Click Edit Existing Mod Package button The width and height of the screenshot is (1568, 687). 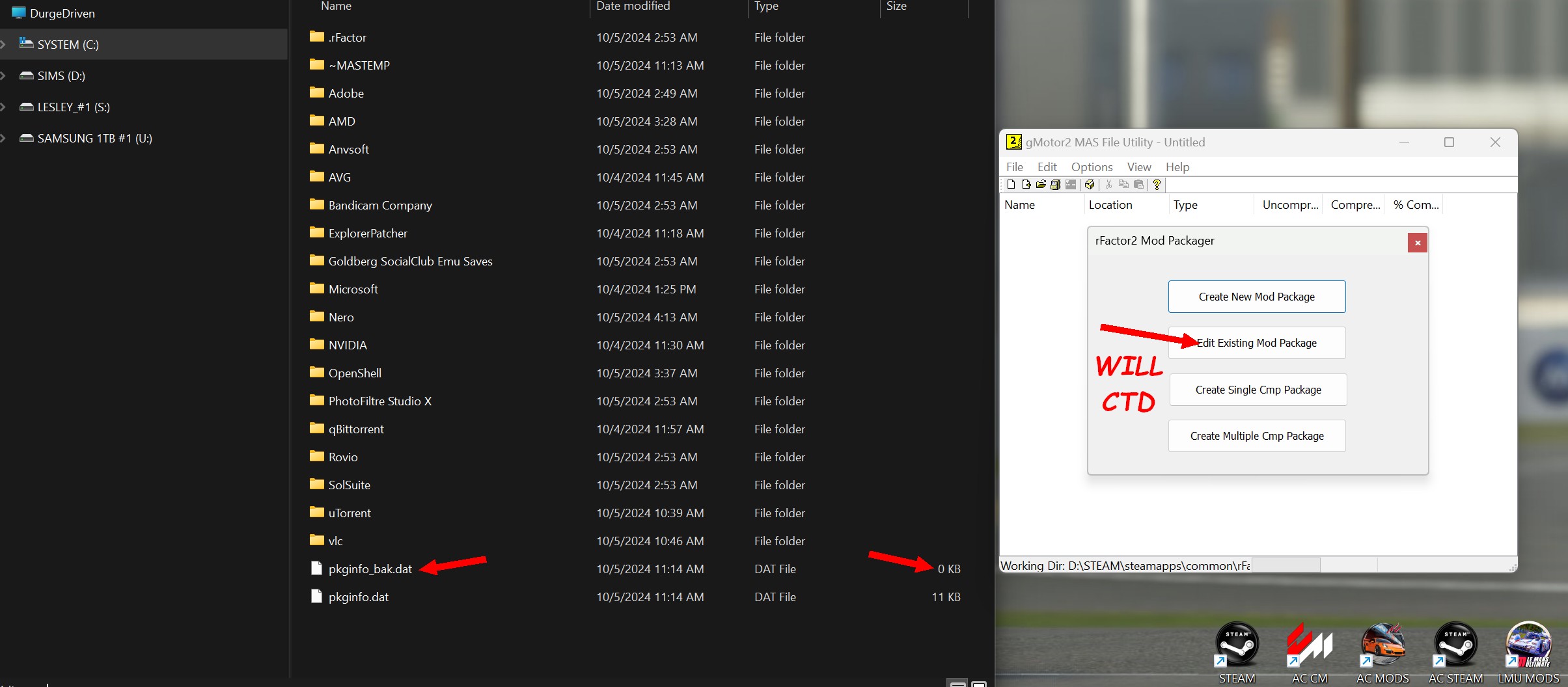pyautogui.click(x=1257, y=343)
